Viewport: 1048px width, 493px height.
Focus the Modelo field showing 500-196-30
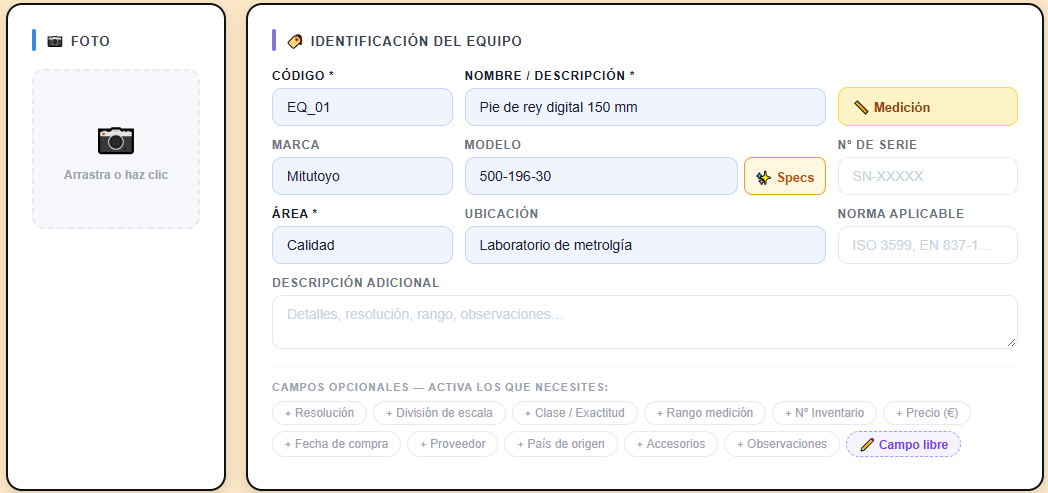click(x=602, y=176)
